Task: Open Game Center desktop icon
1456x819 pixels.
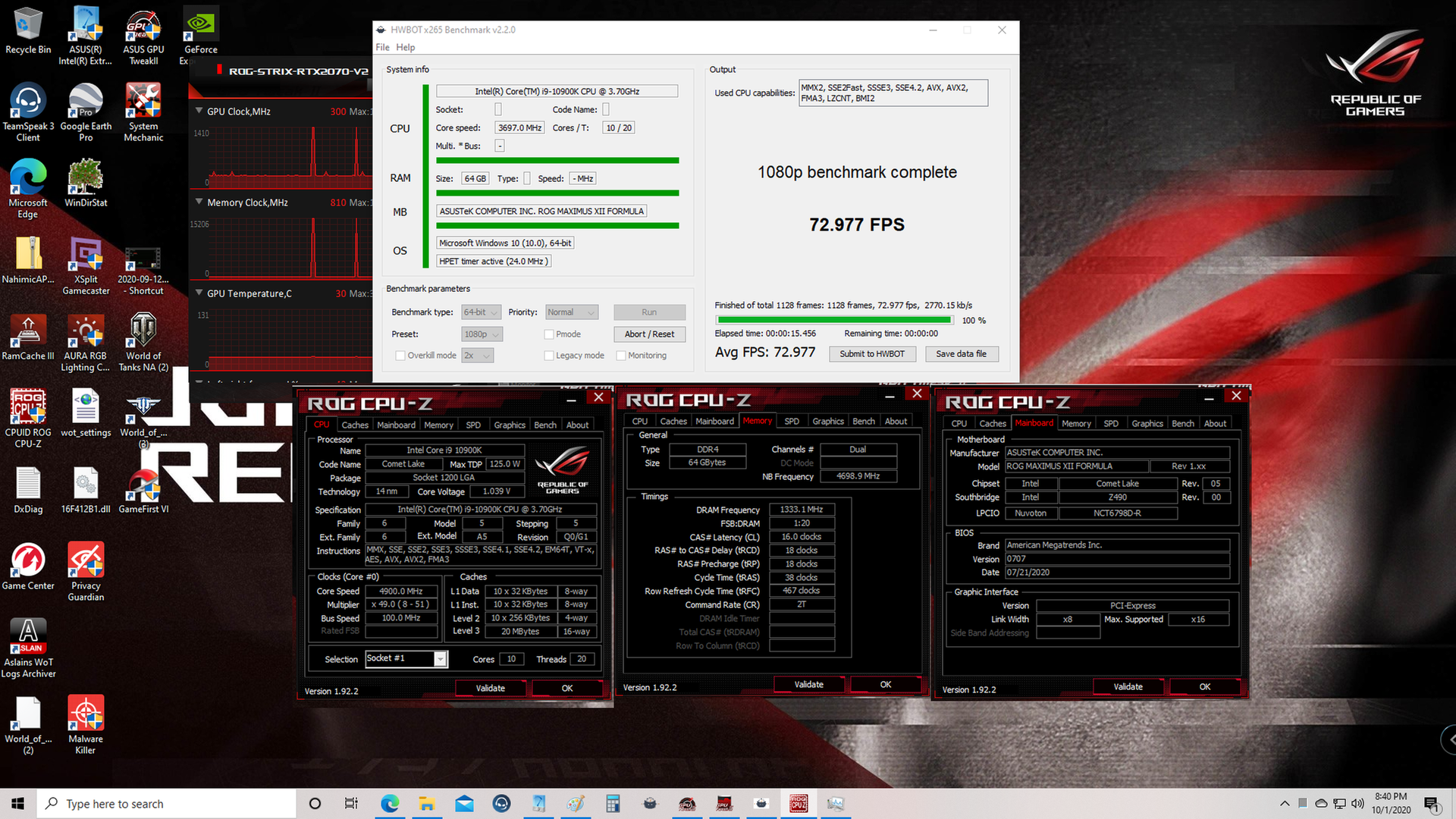Action: point(28,566)
